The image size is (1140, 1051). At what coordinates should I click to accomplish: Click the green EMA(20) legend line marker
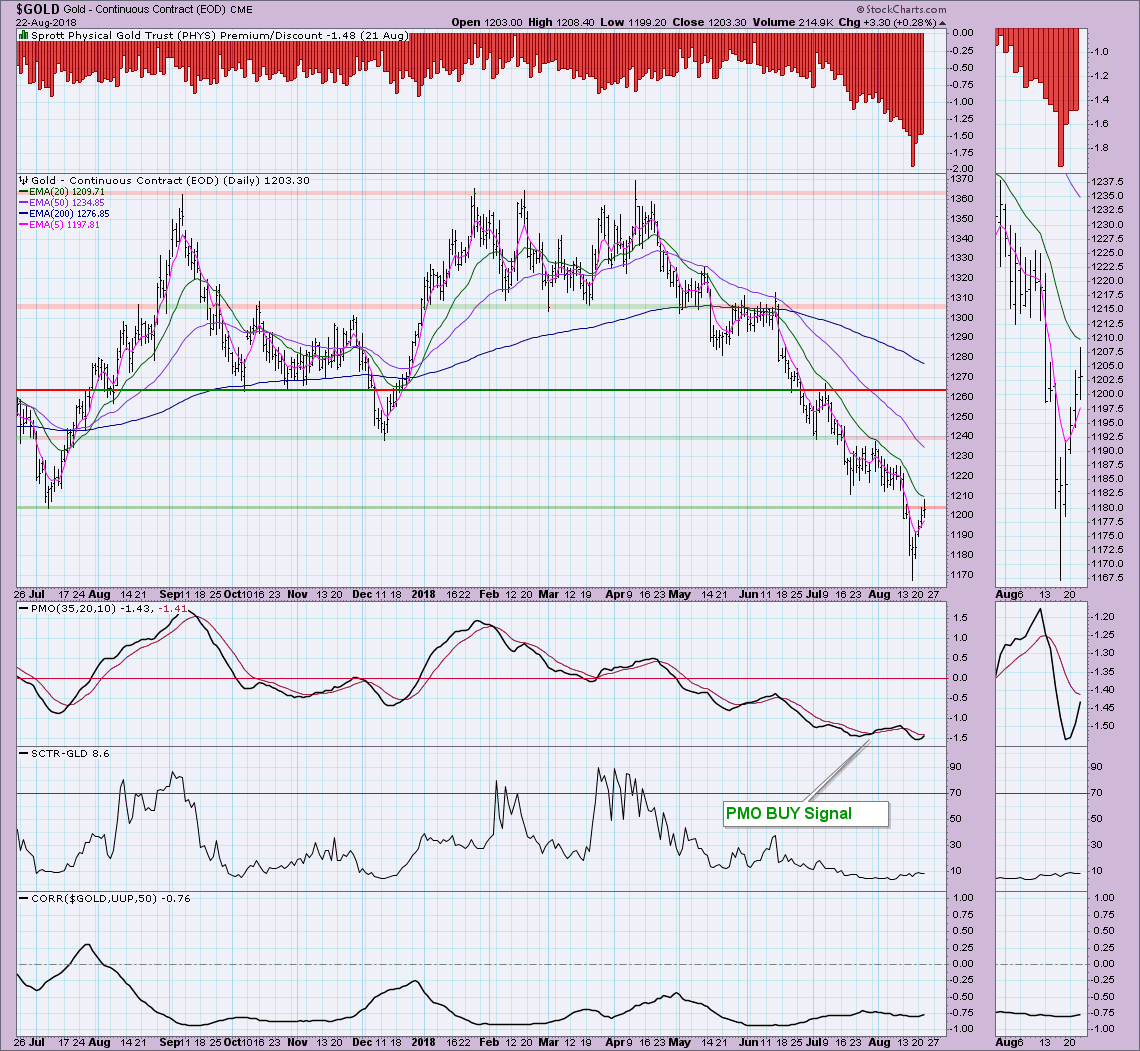tap(23, 191)
